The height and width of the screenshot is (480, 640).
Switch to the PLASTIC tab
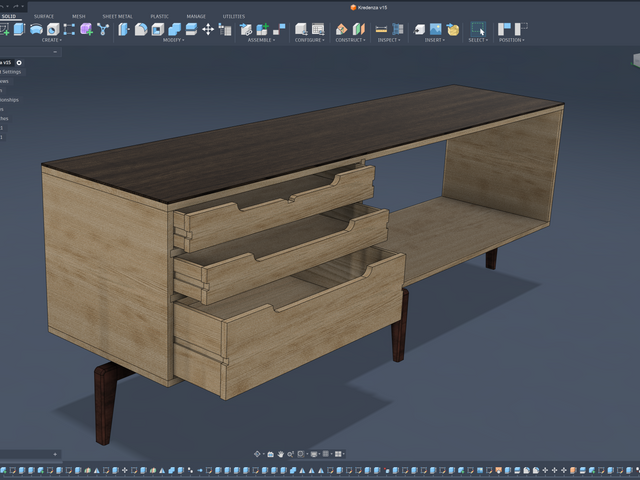coord(159,16)
